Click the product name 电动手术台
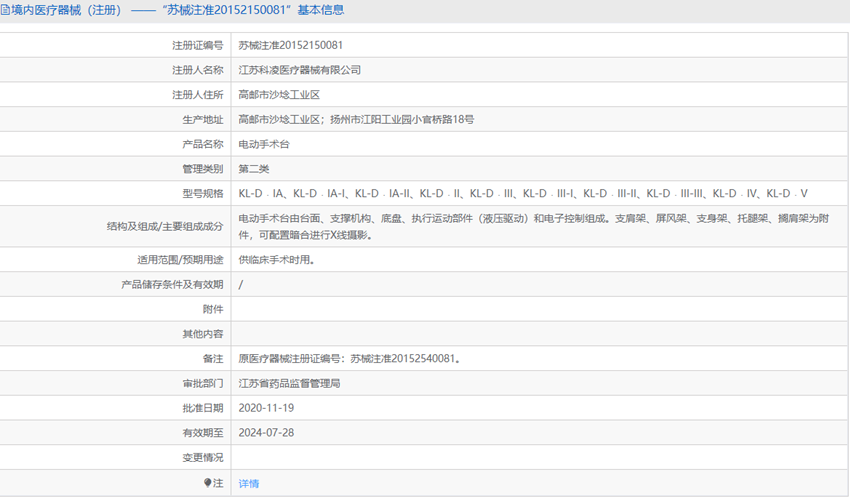Screen dimensions: 850x498 point(264,144)
